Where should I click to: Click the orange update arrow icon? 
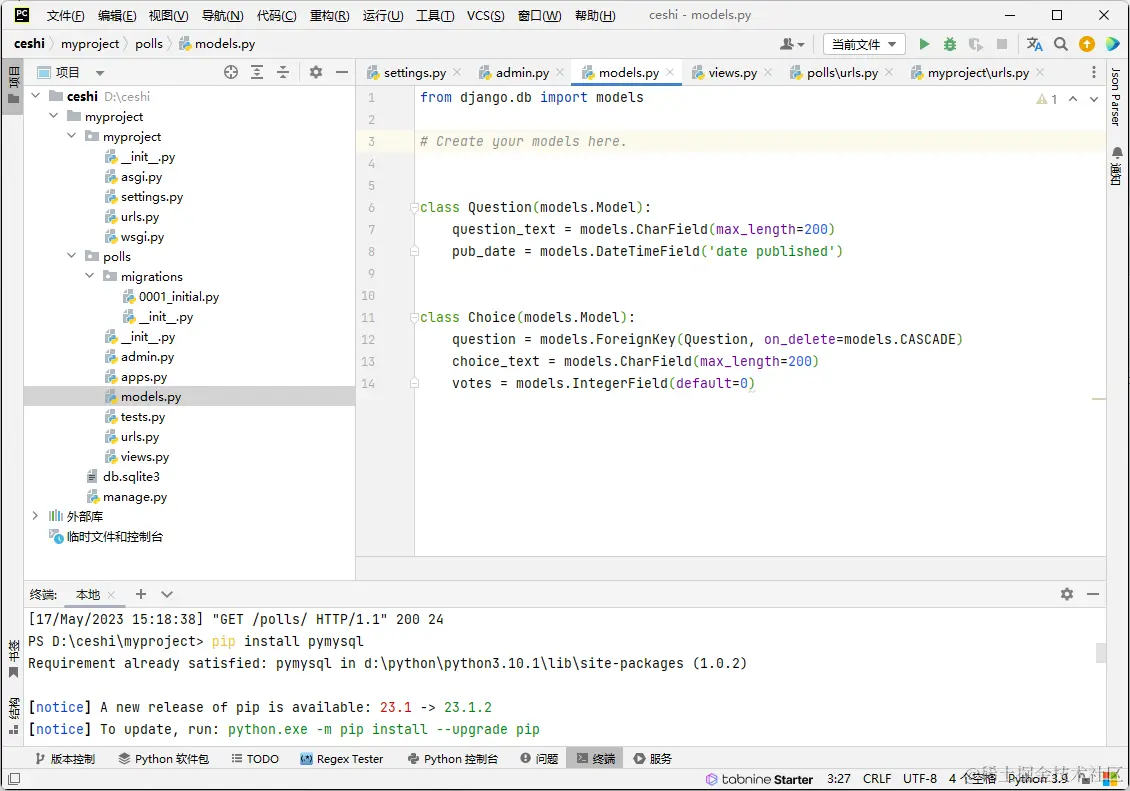click(1087, 44)
